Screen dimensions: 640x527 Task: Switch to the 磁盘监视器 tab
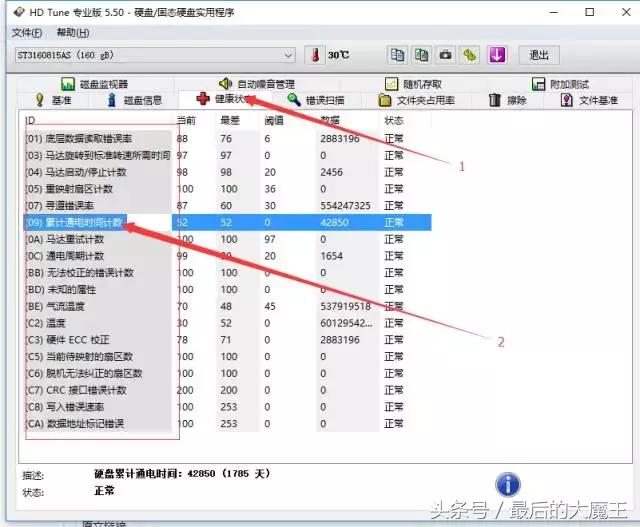coord(95,84)
